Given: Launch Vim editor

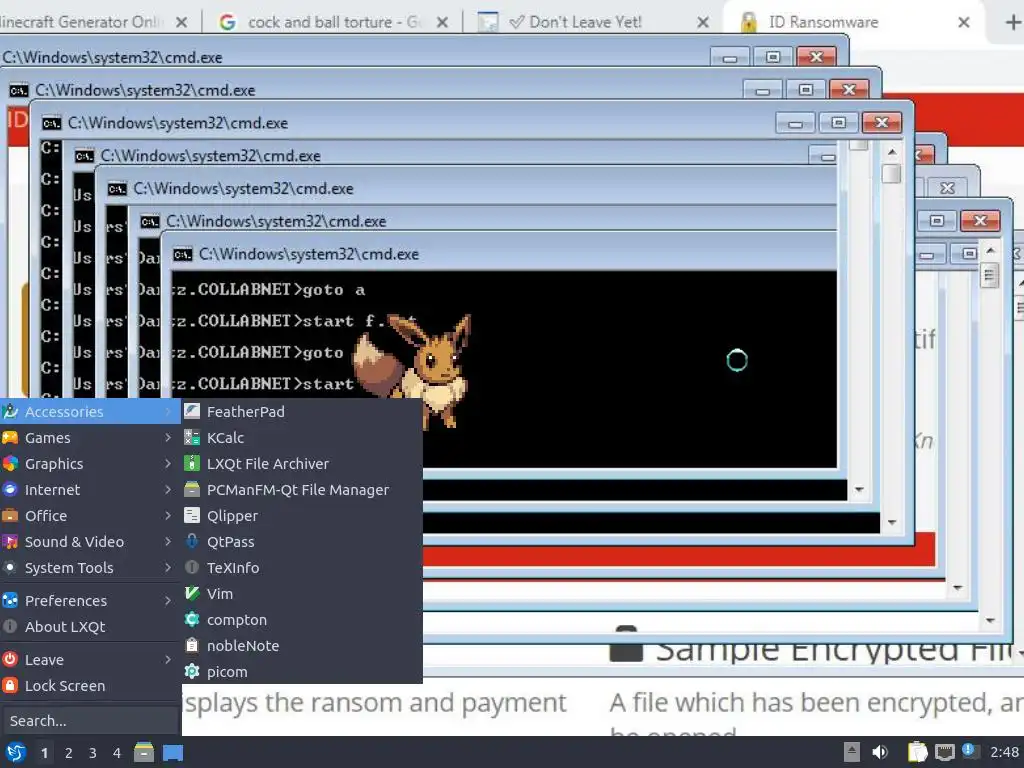Looking at the screenshot, I should pos(302,594).
